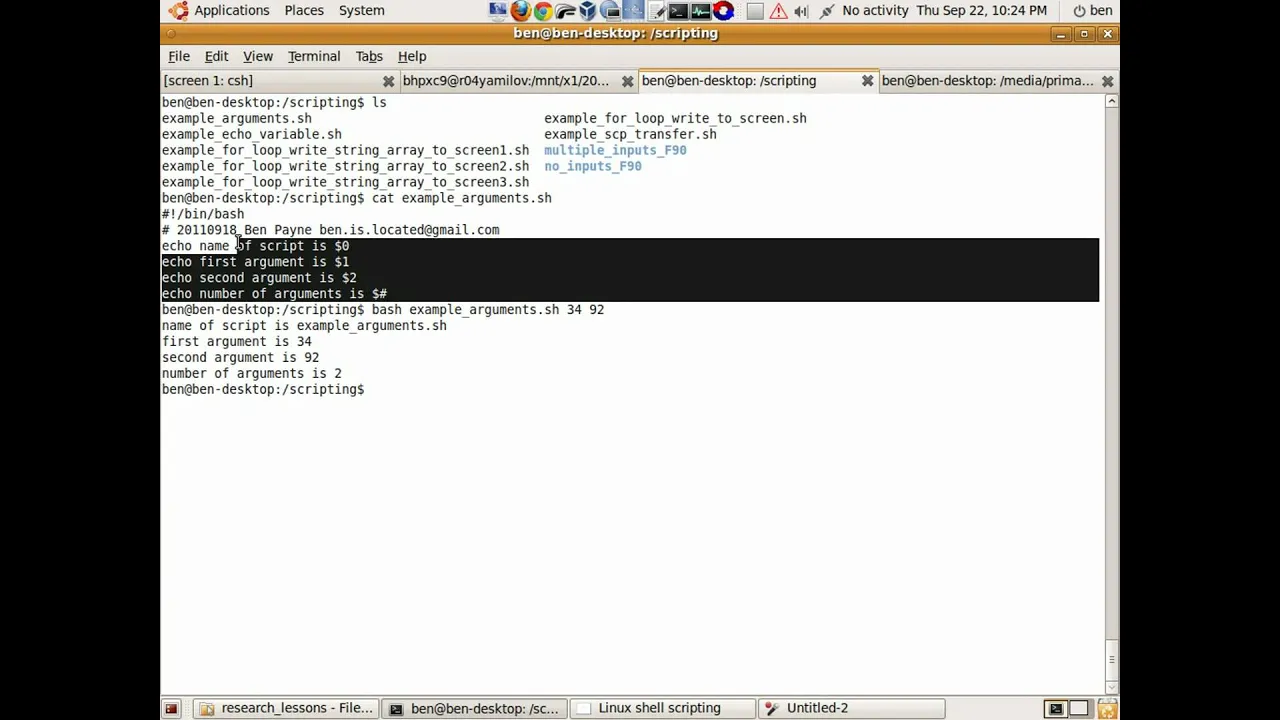The height and width of the screenshot is (720, 1280).
Task: Click the last terminal prompt line
Action: (x=263, y=390)
